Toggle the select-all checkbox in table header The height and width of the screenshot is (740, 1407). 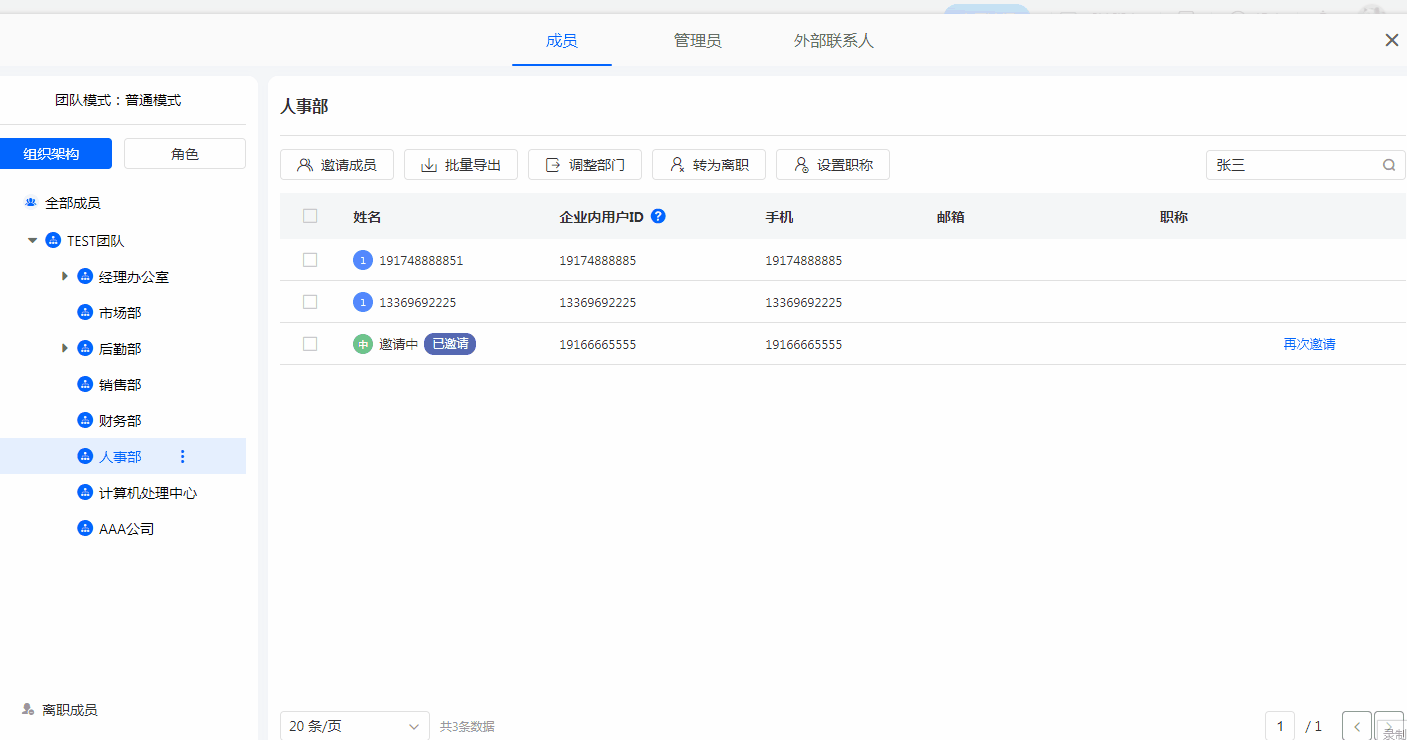pos(310,216)
